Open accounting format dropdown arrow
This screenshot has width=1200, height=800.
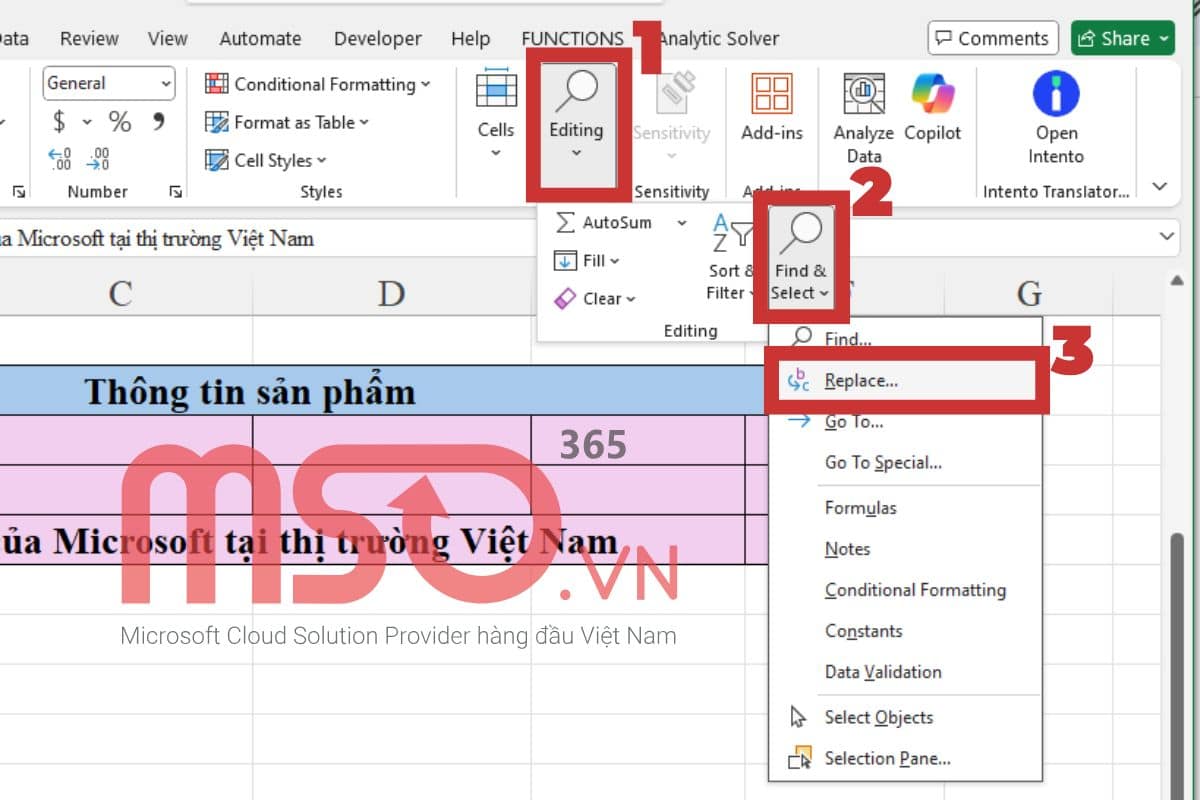click(87, 122)
